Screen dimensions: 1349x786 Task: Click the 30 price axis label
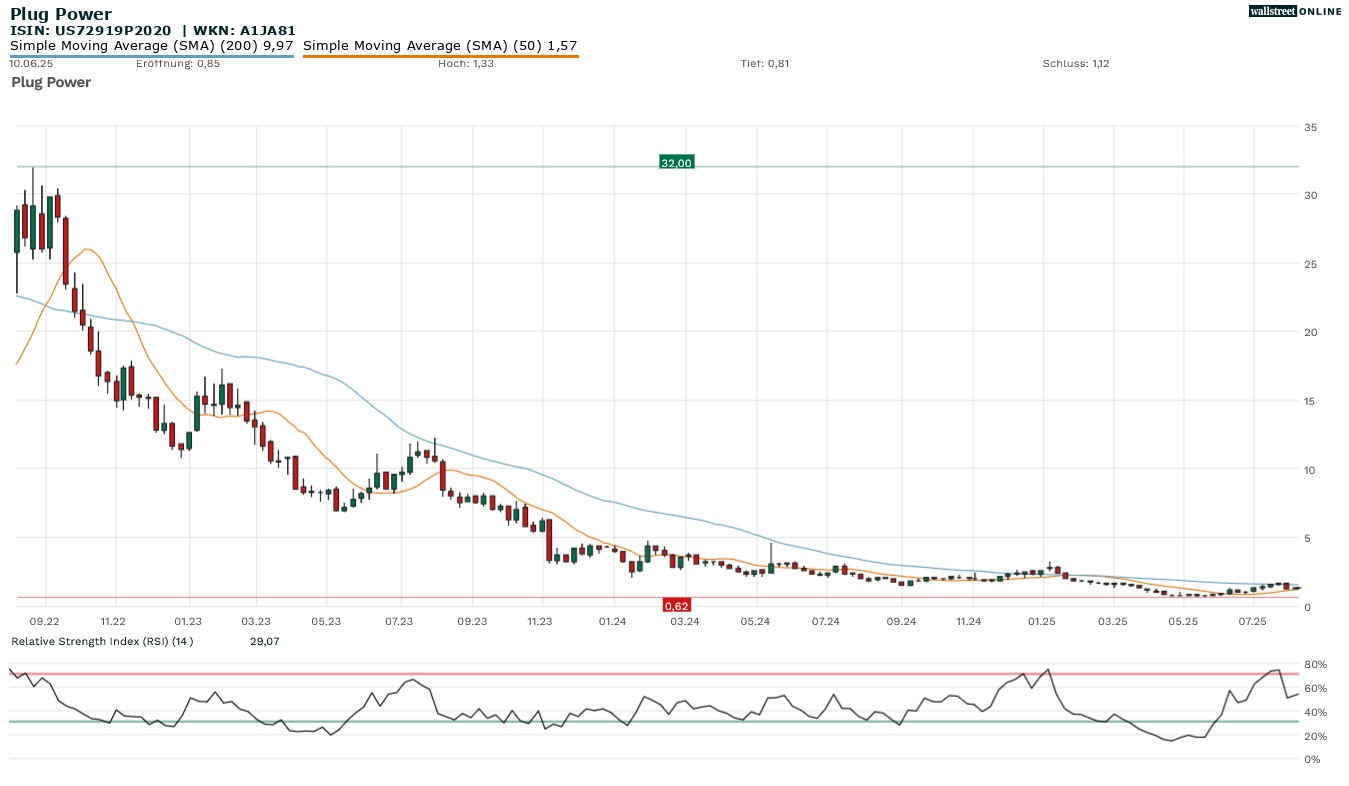click(1310, 195)
